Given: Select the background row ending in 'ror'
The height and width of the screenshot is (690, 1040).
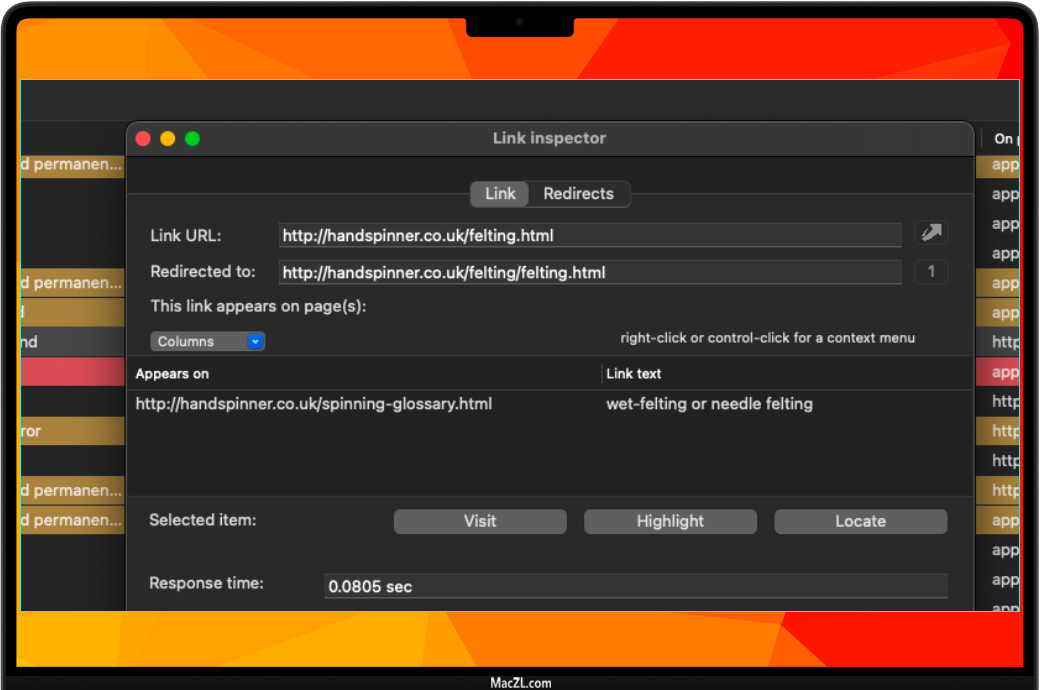Looking at the screenshot, I should tap(72, 432).
